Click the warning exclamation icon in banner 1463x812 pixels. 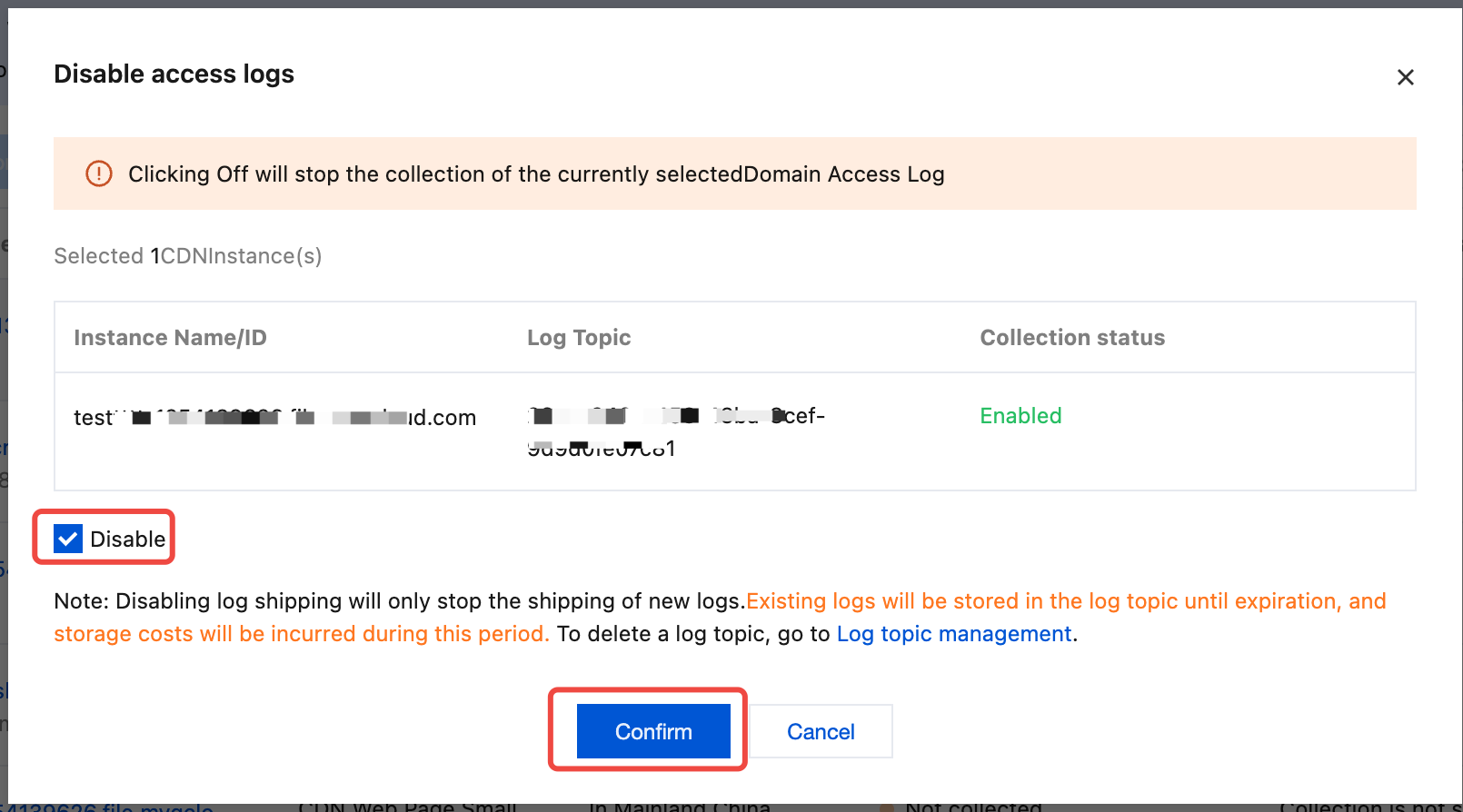99,173
